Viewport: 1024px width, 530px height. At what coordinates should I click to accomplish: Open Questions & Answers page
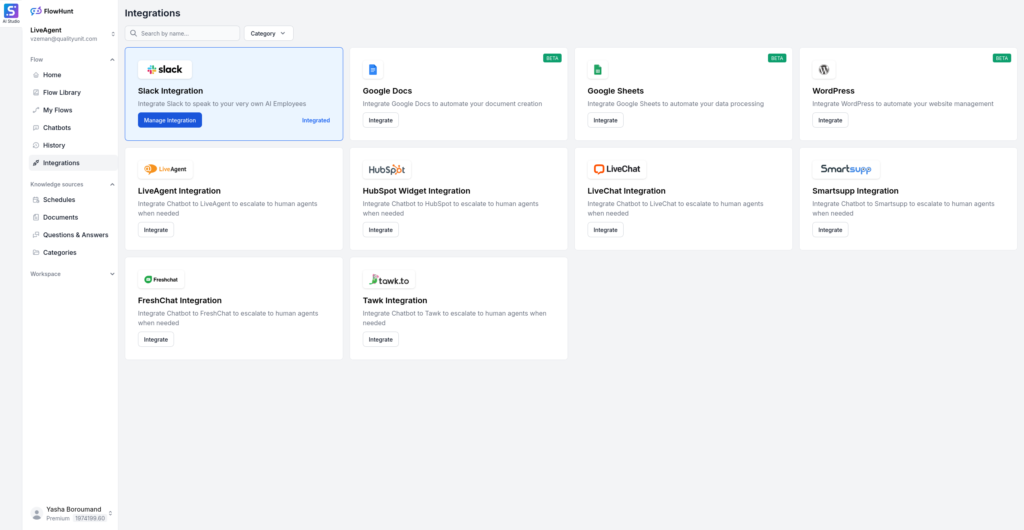click(x=75, y=235)
